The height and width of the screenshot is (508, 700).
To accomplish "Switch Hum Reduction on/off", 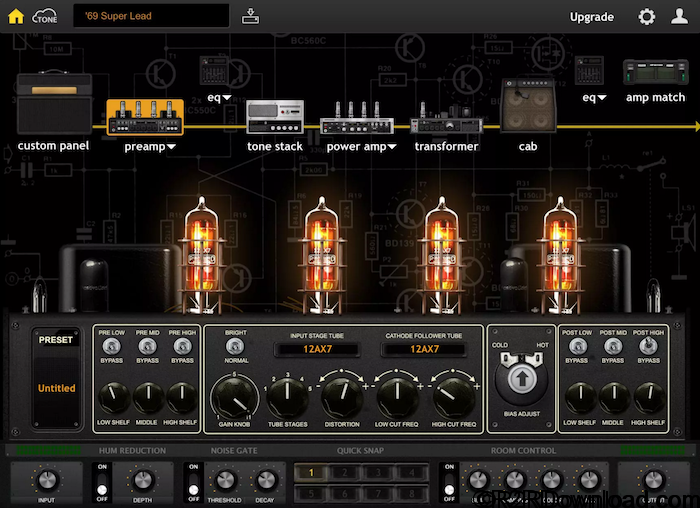I will [102, 483].
